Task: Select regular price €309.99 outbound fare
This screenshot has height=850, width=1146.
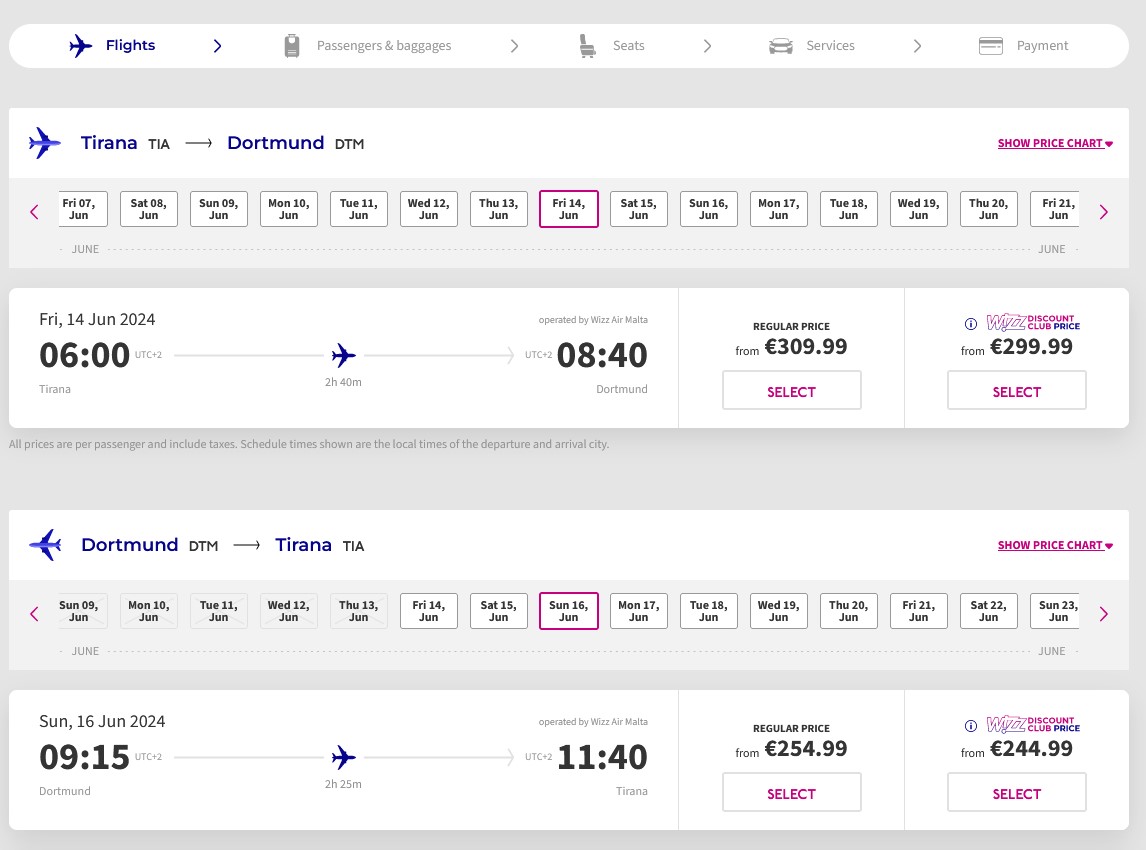Action: point(791,391)
